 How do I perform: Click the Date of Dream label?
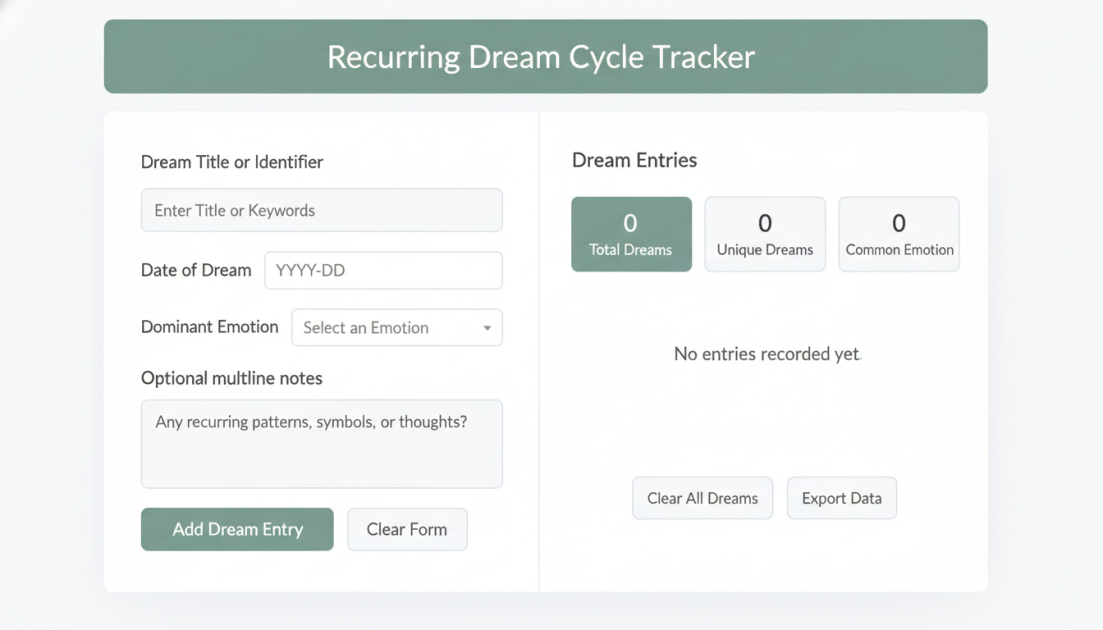click(196, 270)
